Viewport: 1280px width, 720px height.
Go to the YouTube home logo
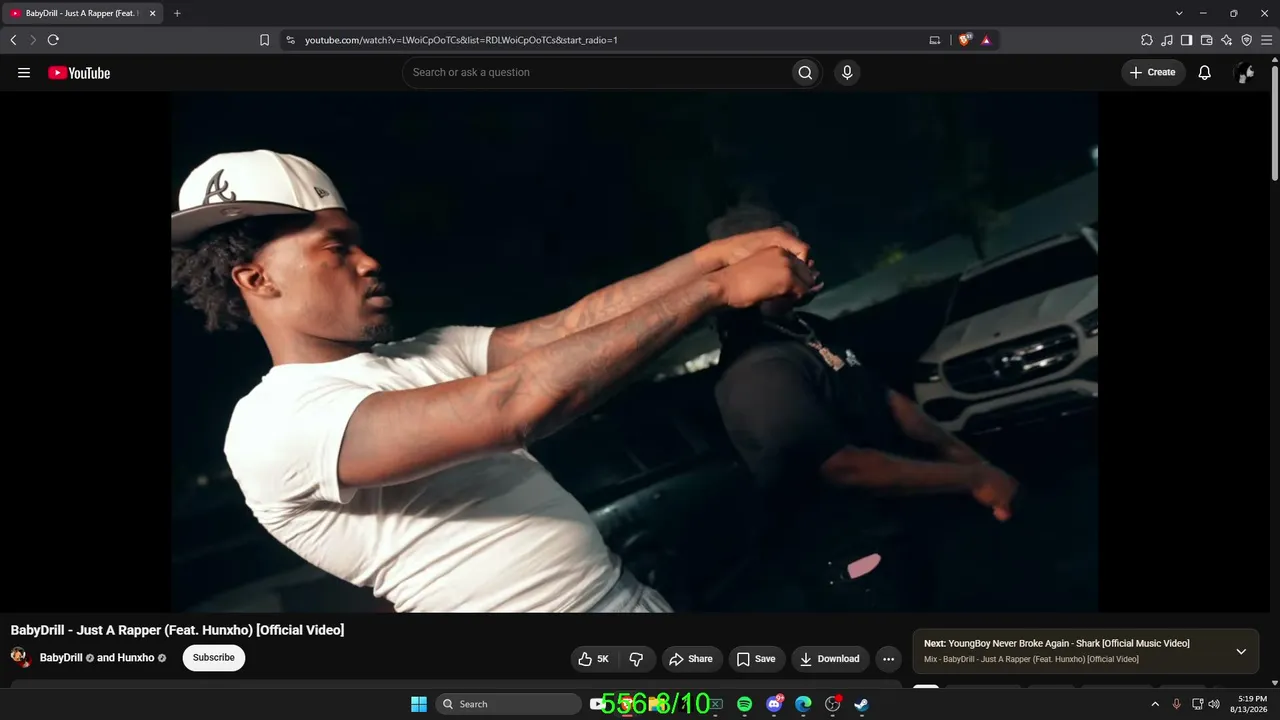click(x=79, y=72)
